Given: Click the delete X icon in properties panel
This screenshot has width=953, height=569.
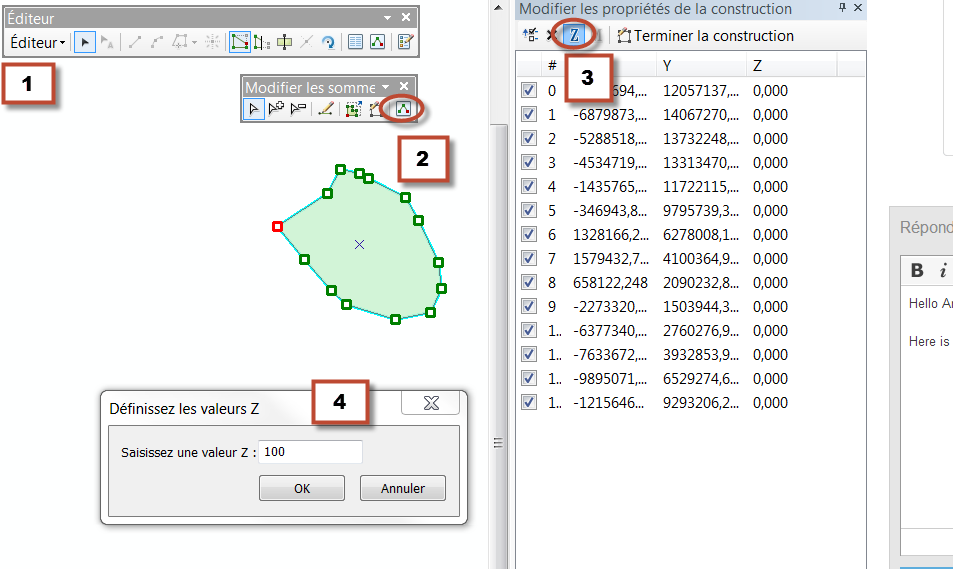Looking at the screenshot, I should pyautogui.click(x=551, y=35).
